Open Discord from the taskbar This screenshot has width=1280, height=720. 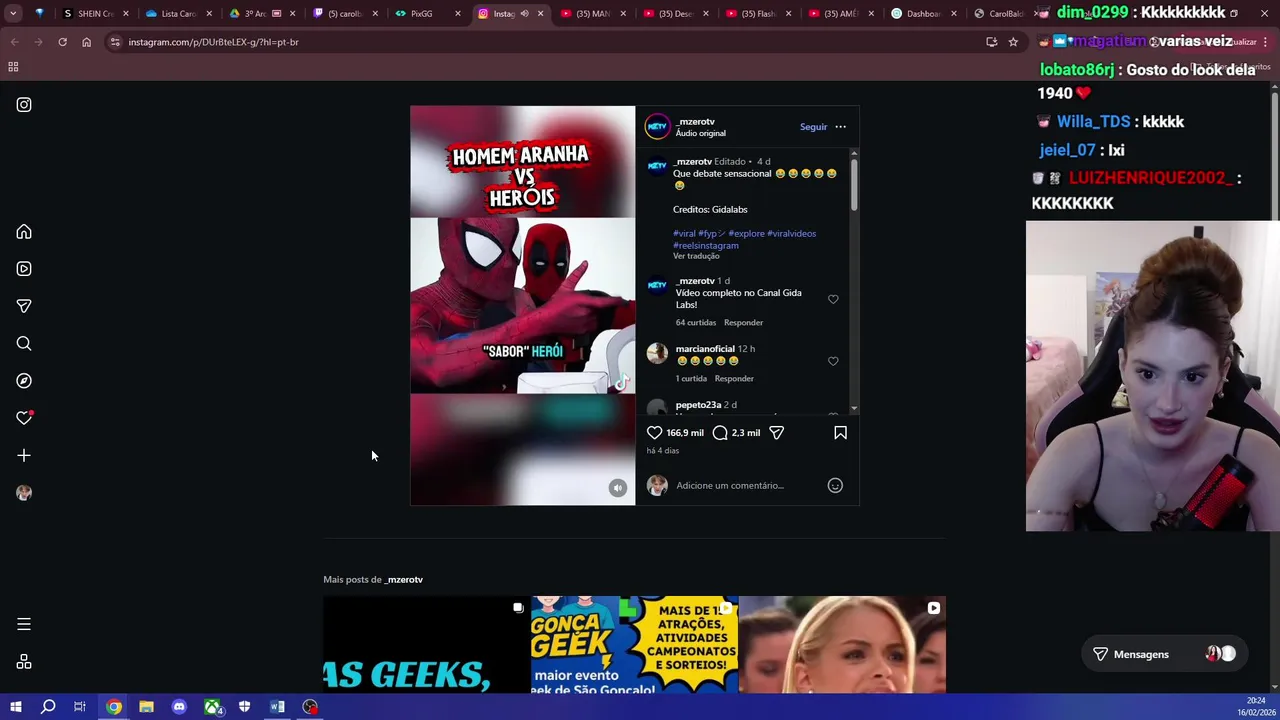coord(179,707)
